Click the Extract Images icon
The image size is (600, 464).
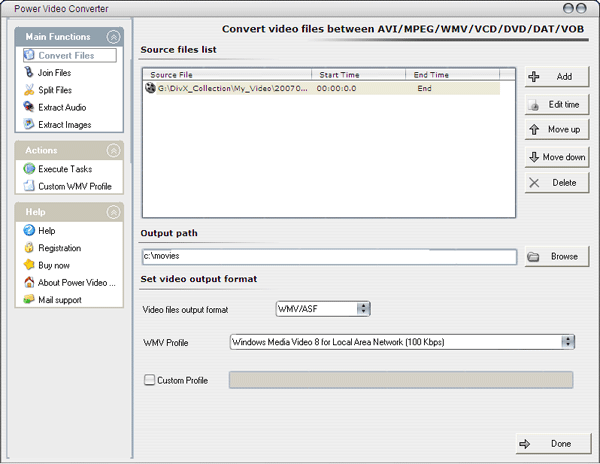pos(29,124)
